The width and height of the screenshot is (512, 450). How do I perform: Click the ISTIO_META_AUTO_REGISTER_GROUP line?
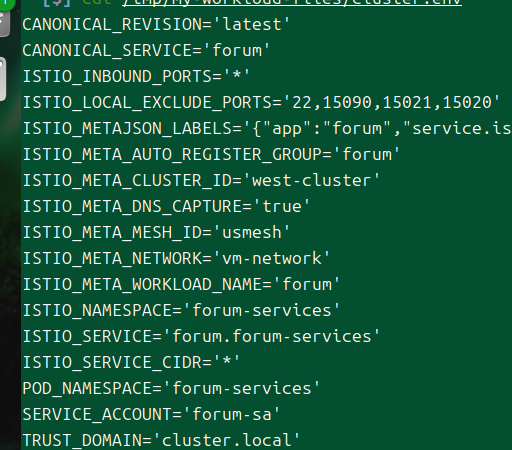pyautogui.click(x=211, y=154)
